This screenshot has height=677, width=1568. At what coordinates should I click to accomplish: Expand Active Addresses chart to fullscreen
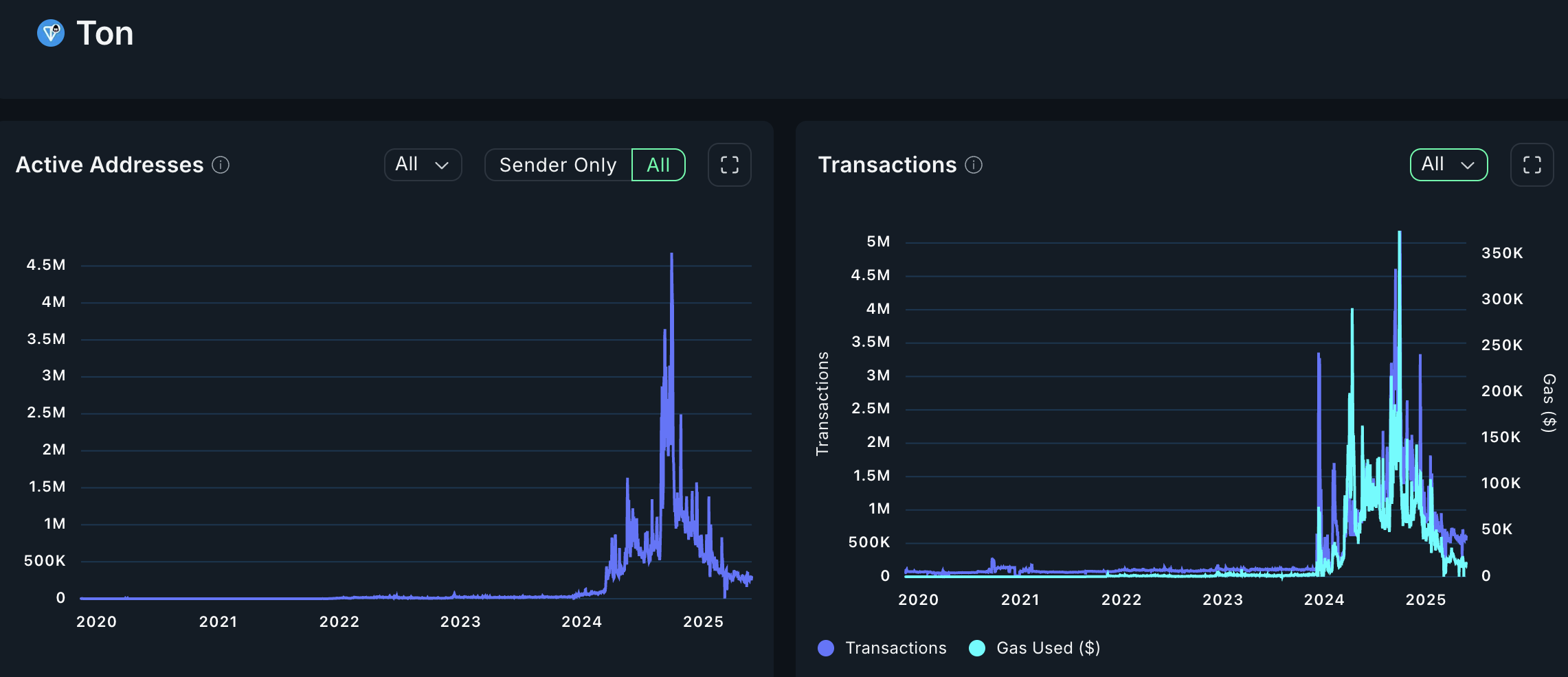pos(729,165)
